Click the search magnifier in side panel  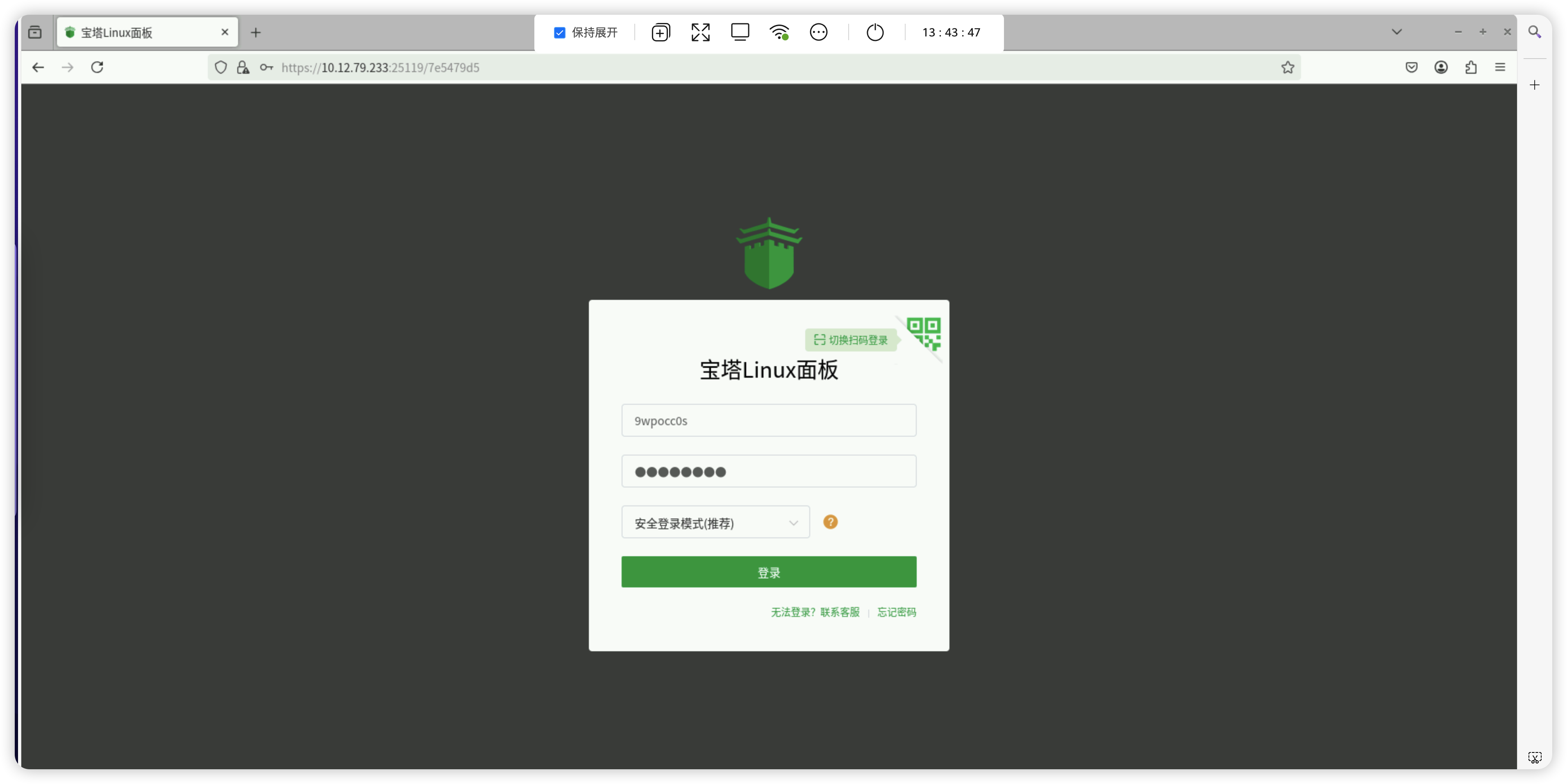(x=1535, y=32)
